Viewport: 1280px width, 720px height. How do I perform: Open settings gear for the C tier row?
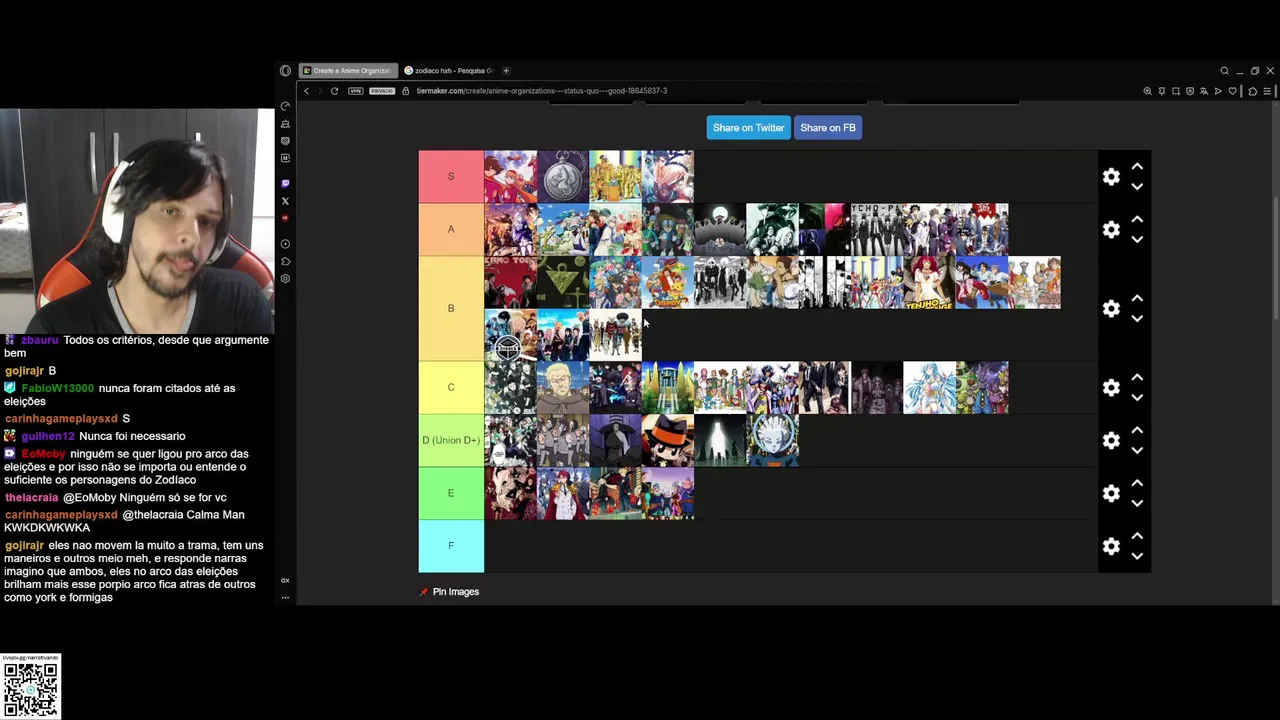[1111, 388]
